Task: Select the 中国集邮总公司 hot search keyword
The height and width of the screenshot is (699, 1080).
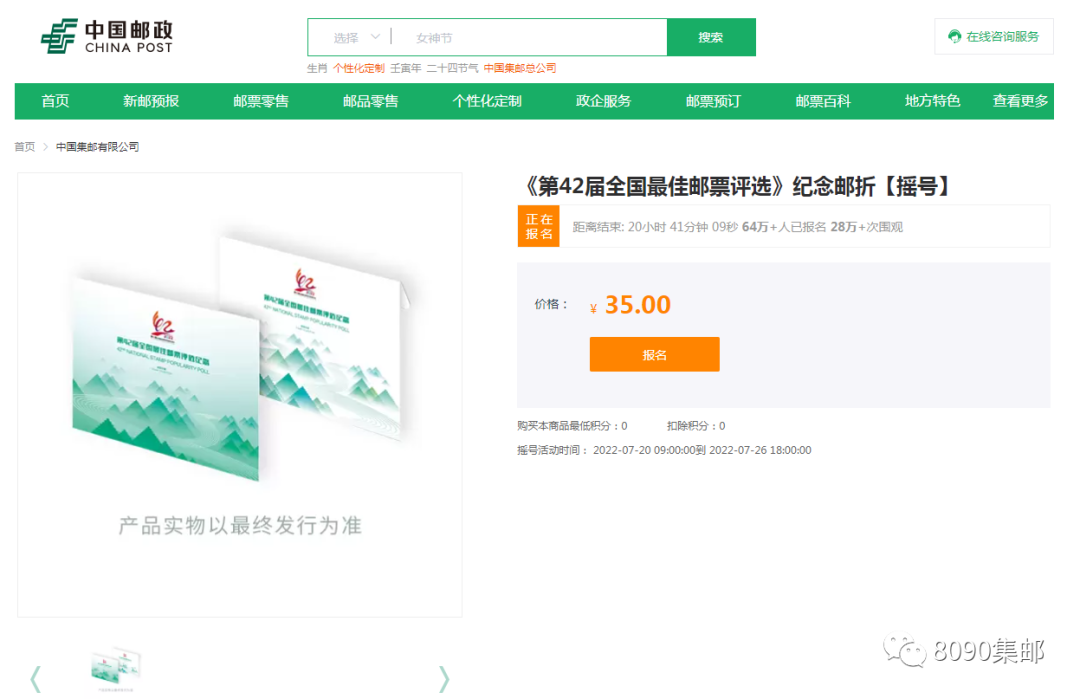Action: pos(519,68)
